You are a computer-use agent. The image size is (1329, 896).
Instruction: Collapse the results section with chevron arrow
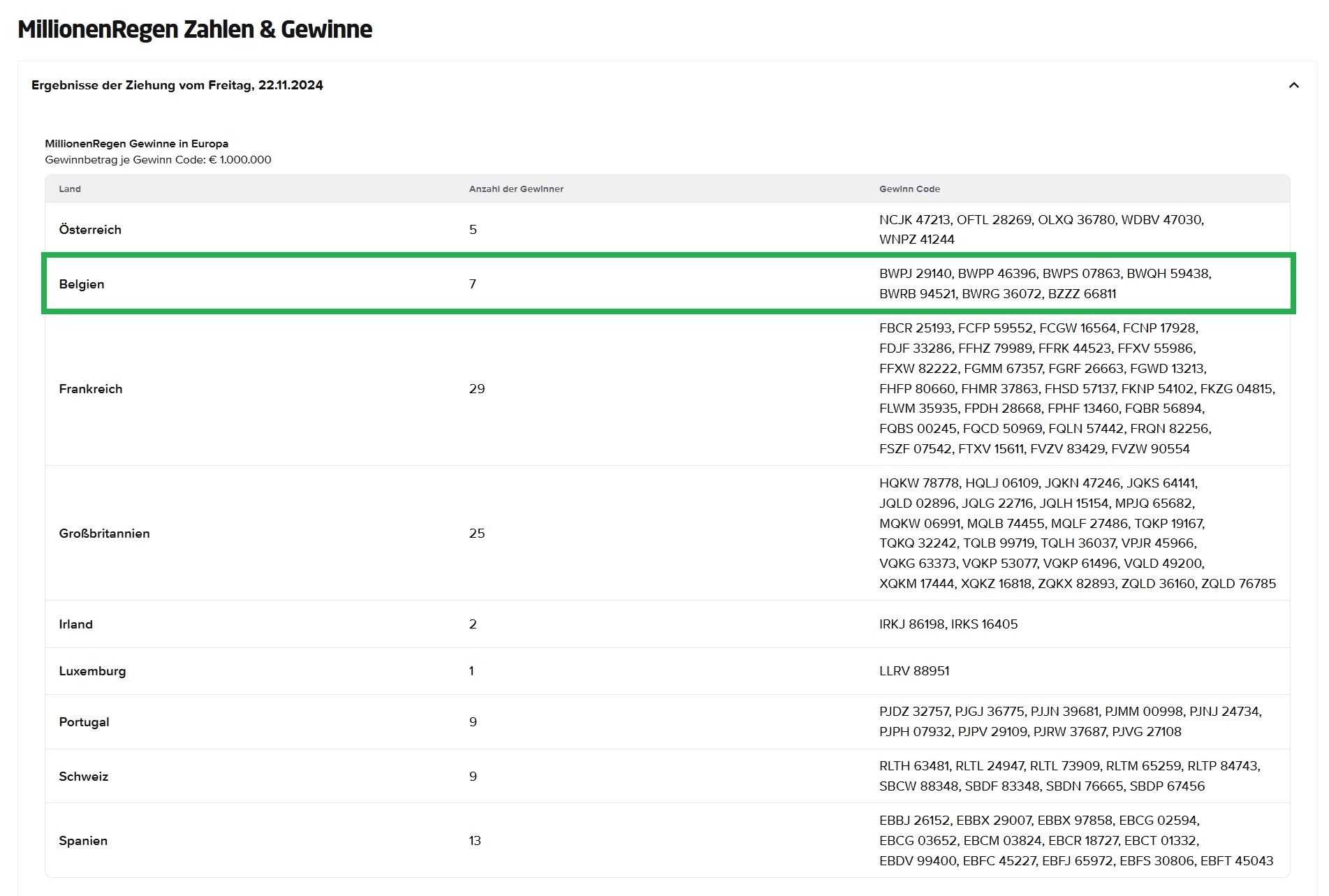1293,85
